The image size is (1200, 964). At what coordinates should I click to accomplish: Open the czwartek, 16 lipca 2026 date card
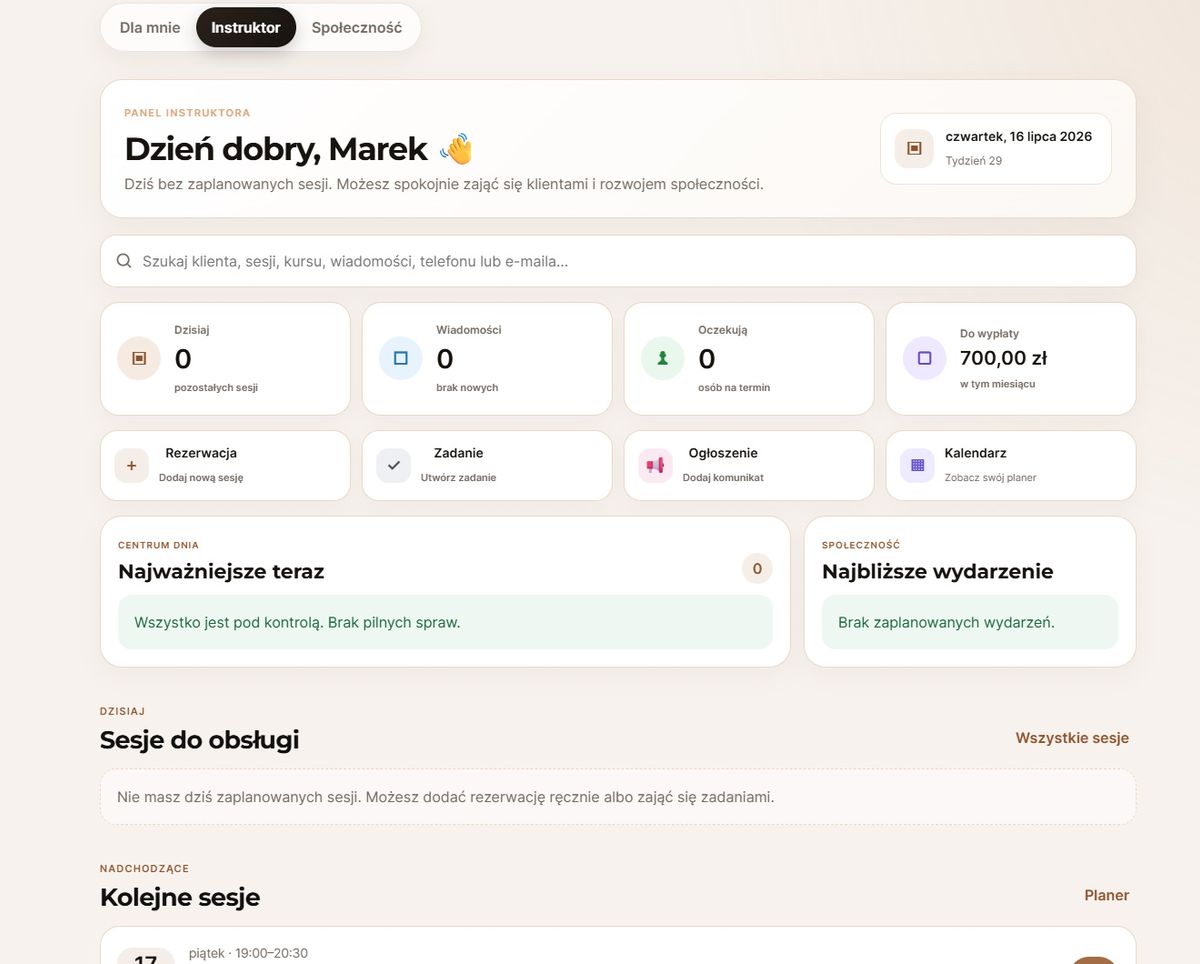coord(996,148)
